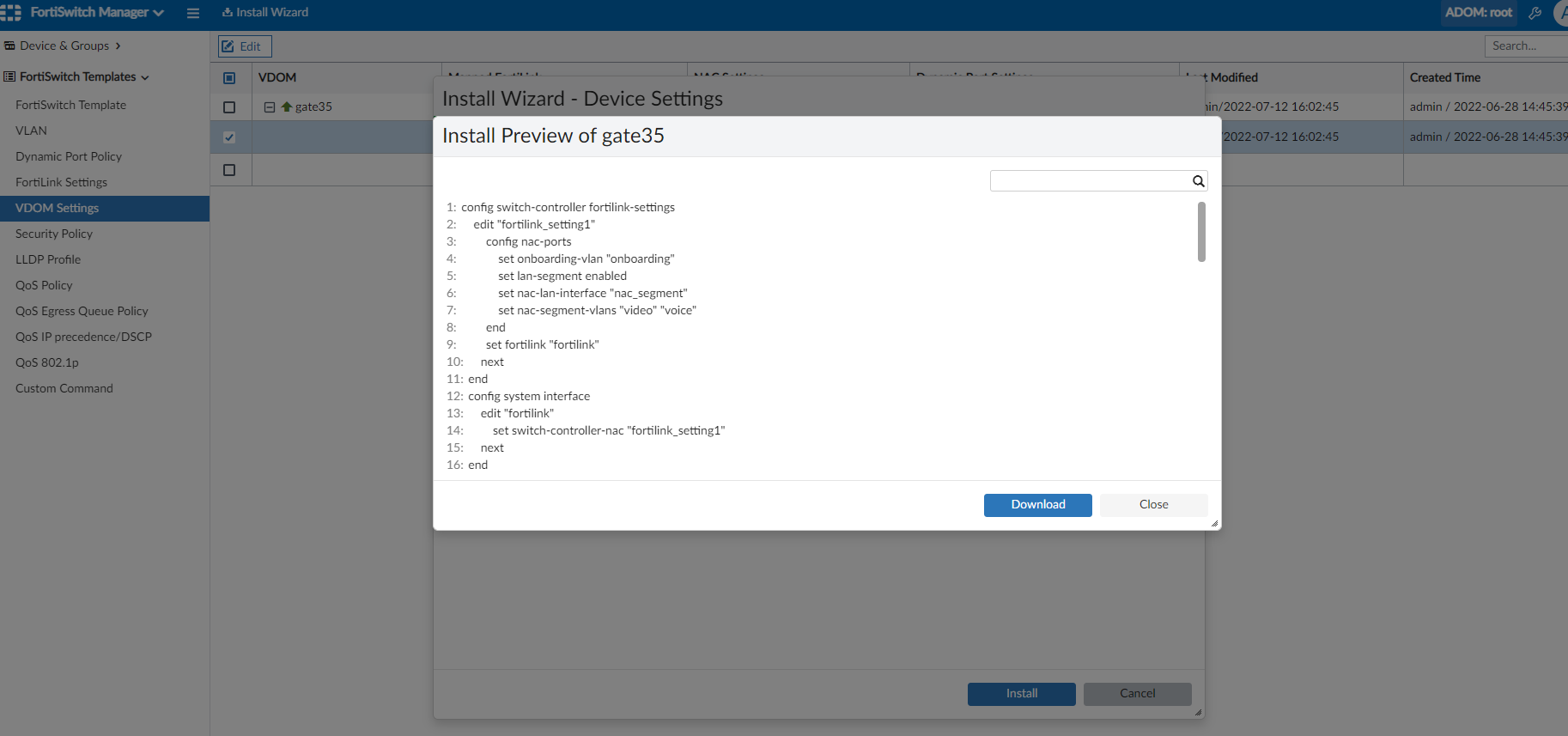
Task: Sort by Created Time column header
Action: click(x=1444, y=77)
